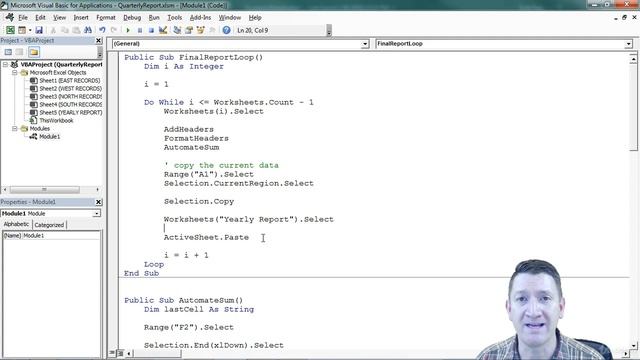Open the File menu
Viewport: 640px width, 360px height.
tap(23, 18)
